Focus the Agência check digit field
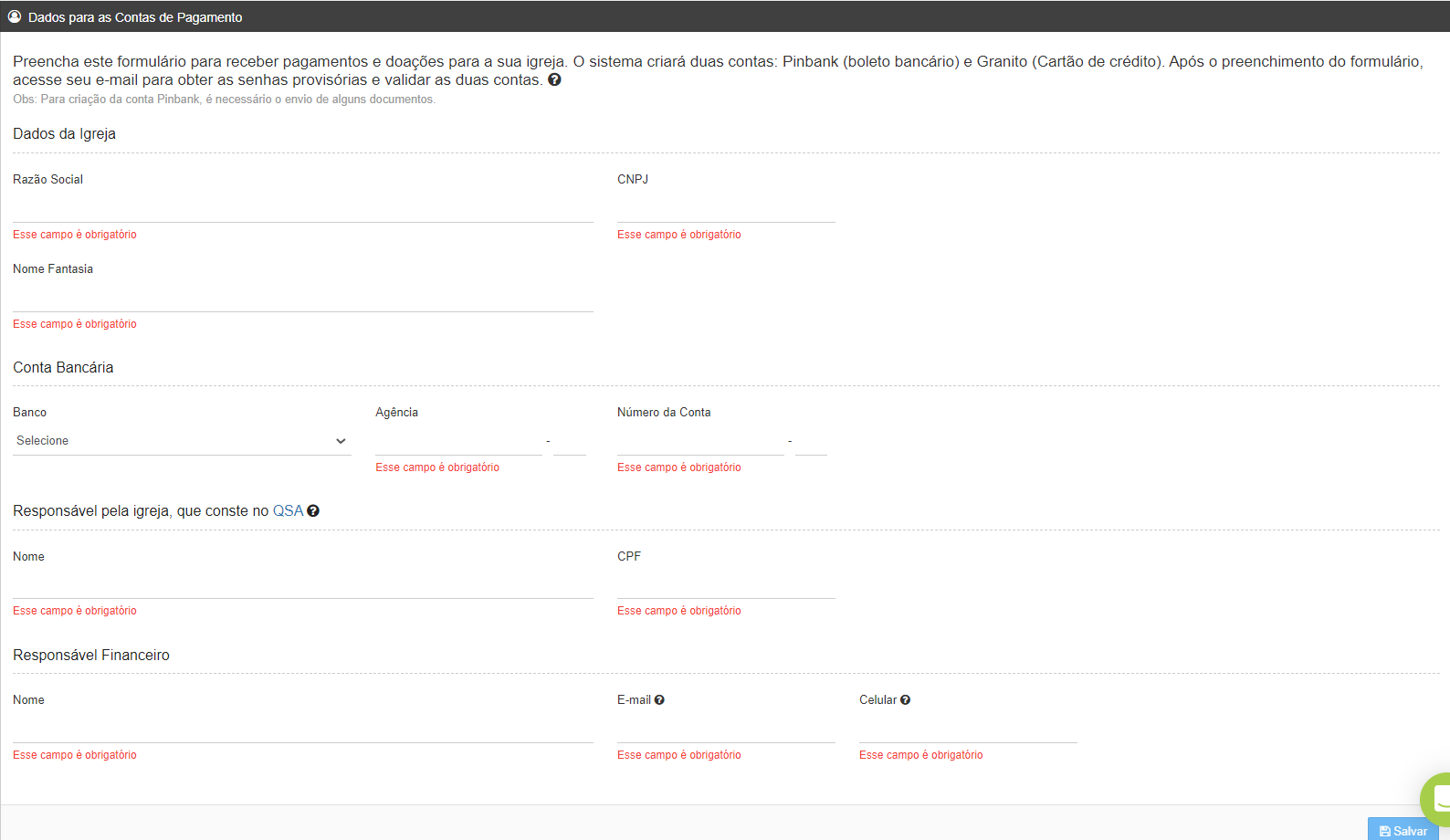 coord(570,441)
